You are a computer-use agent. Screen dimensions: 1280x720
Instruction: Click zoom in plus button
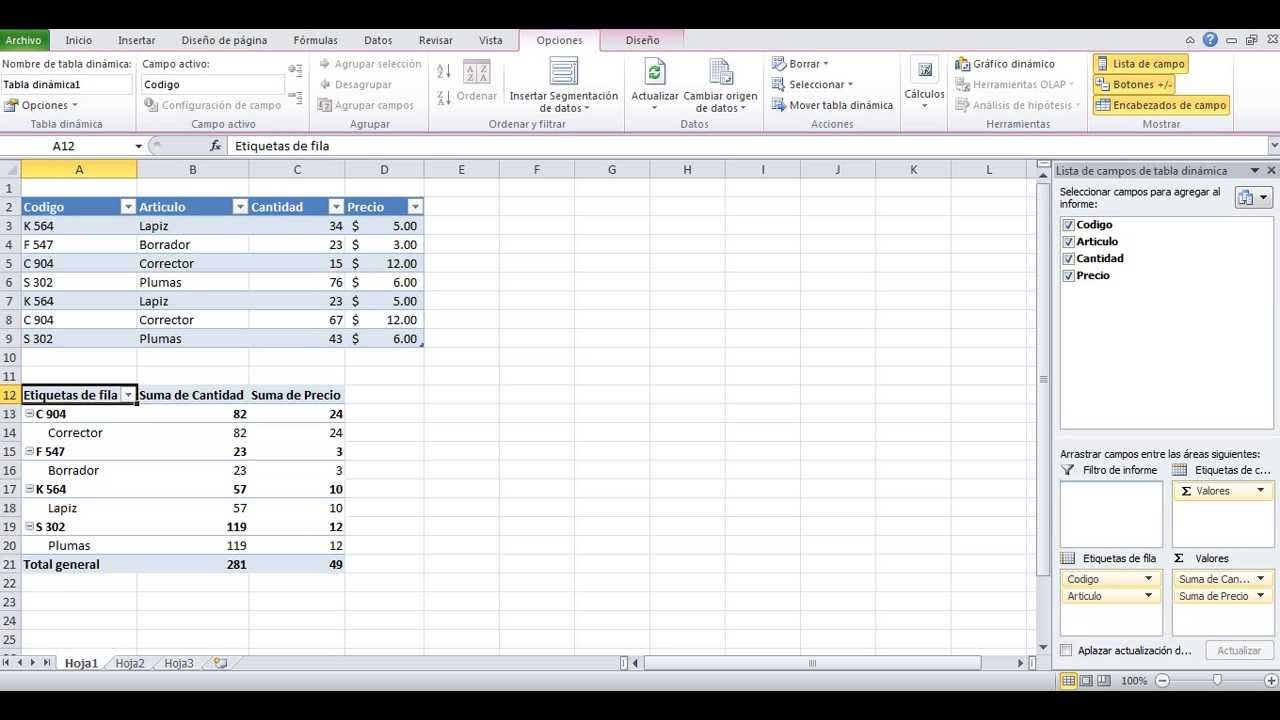tap(1270, 680)
